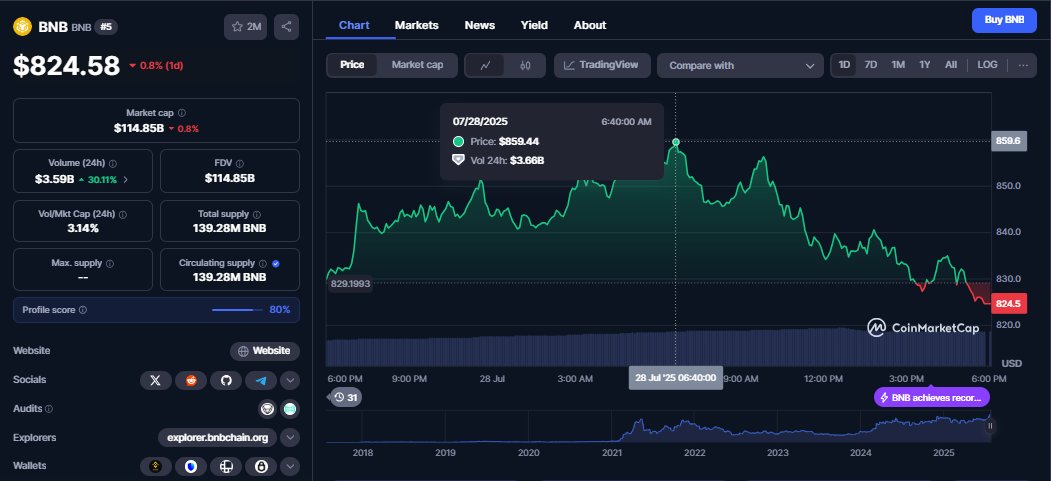Open Audits info icon
1051x481 pixels.
point(49,409)
